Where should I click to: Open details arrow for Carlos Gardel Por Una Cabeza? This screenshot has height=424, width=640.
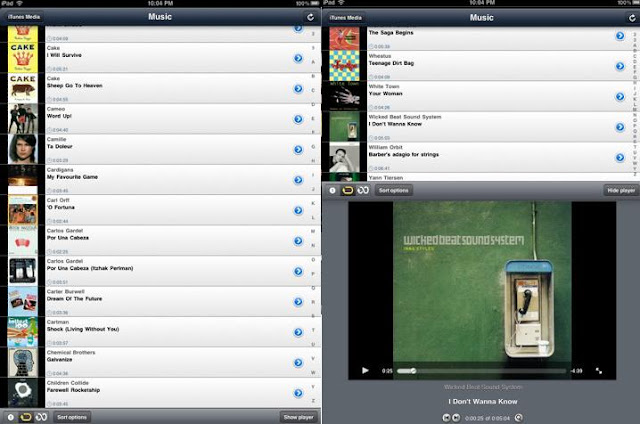coord(298,241)
